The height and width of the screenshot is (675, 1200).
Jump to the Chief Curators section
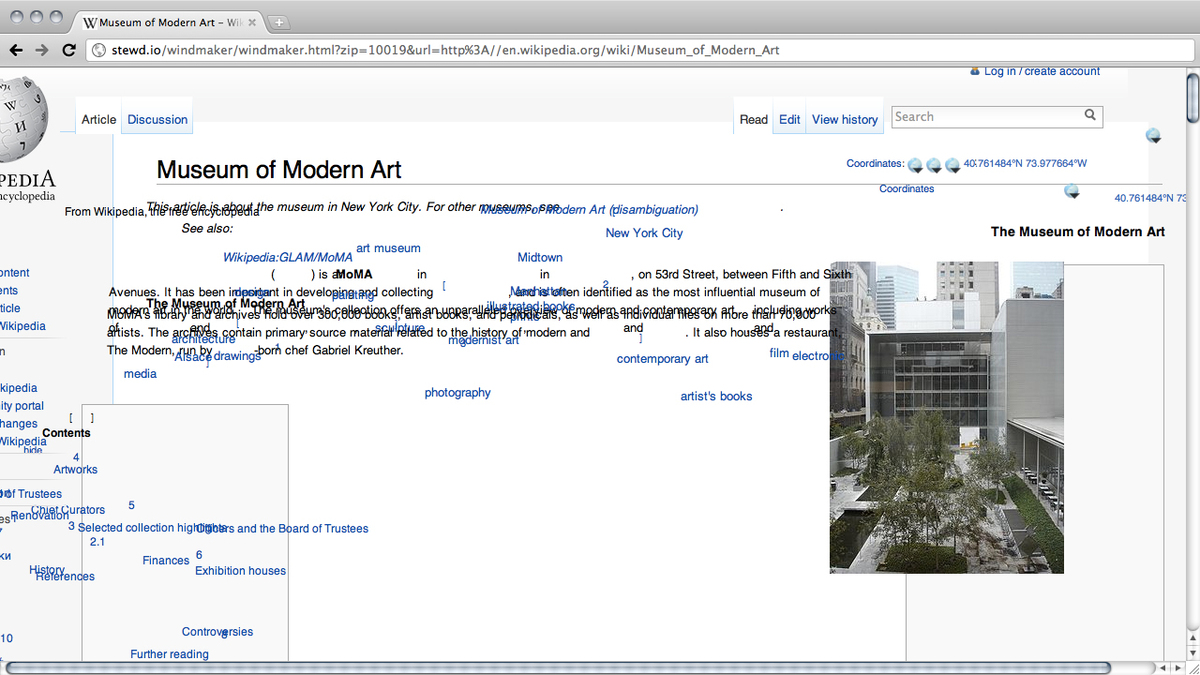[x=68, y=510]
